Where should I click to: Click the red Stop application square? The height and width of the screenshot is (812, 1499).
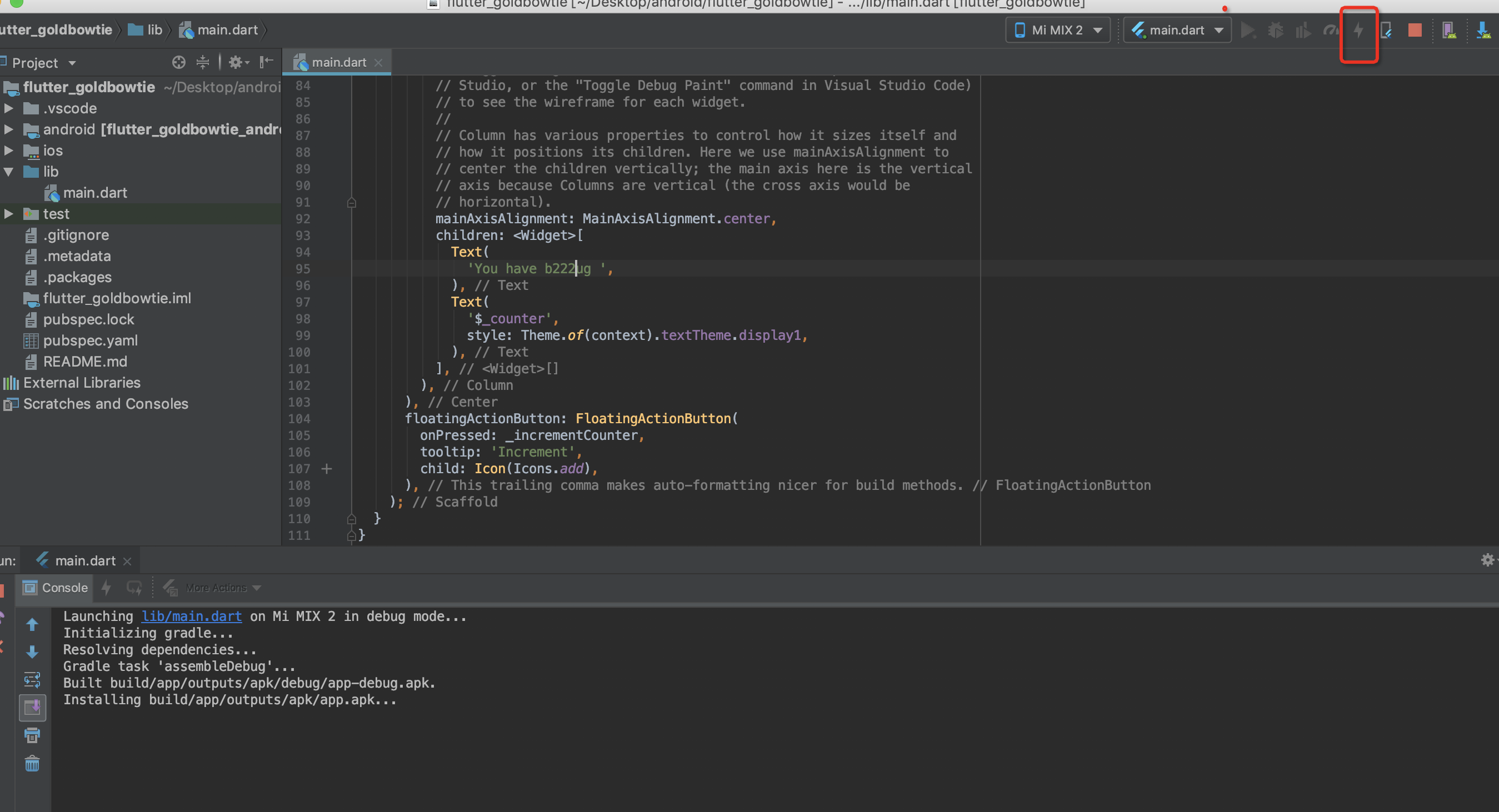[1415, 30]
